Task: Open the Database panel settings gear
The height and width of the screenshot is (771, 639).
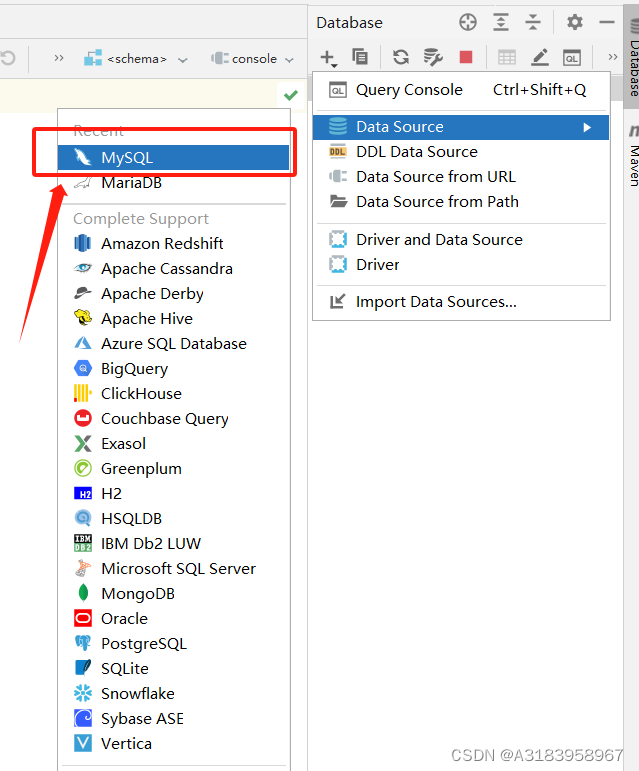Action: 575,22
